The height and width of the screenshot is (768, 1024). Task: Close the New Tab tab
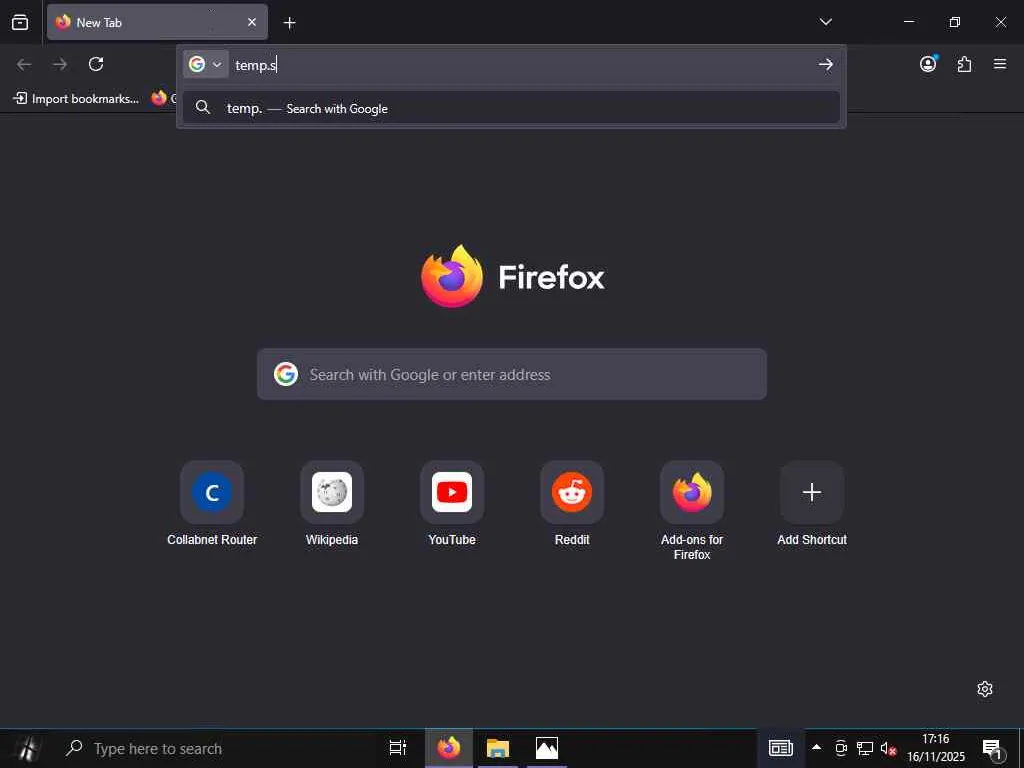(x=251, y=22)
